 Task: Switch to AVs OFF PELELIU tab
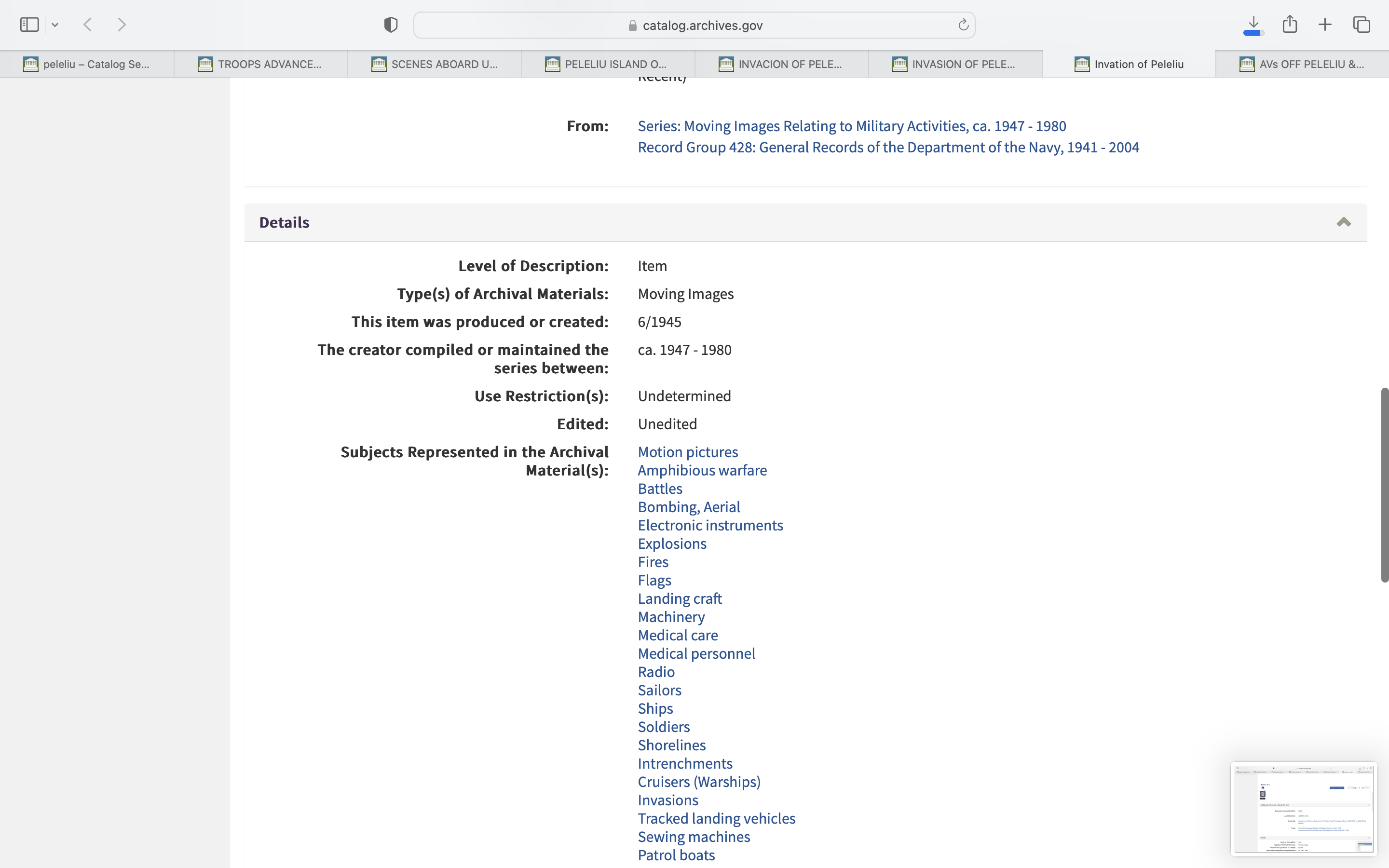(x=1302, y=64)
